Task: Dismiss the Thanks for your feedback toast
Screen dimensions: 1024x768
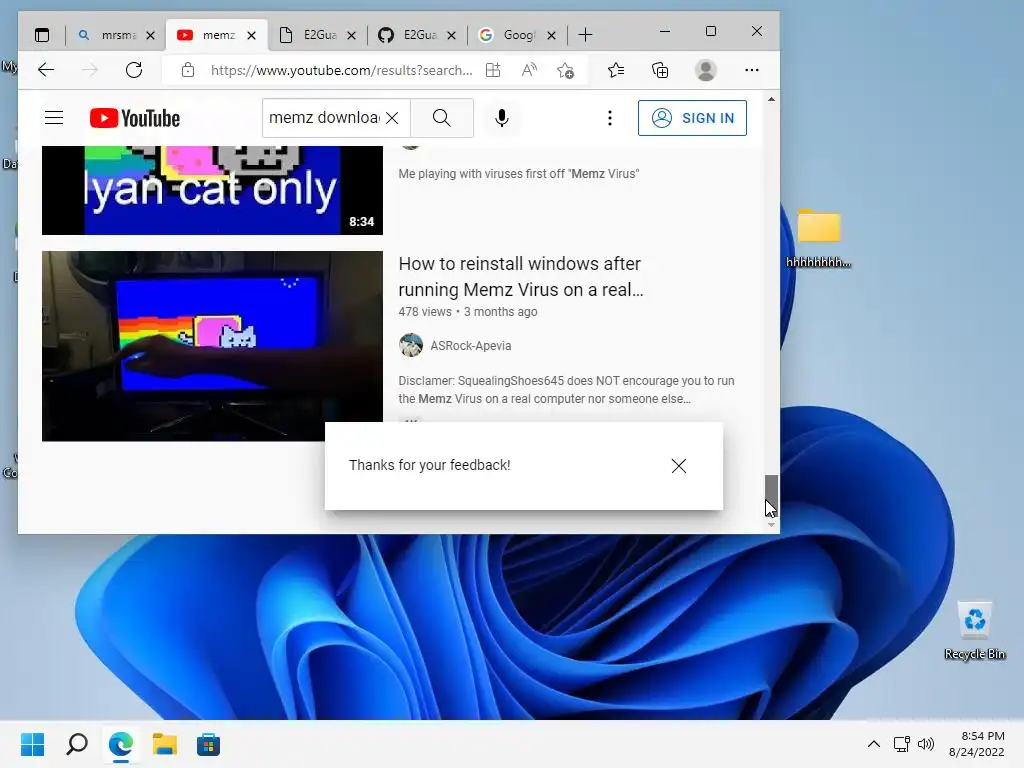Action: click(679, 466)
